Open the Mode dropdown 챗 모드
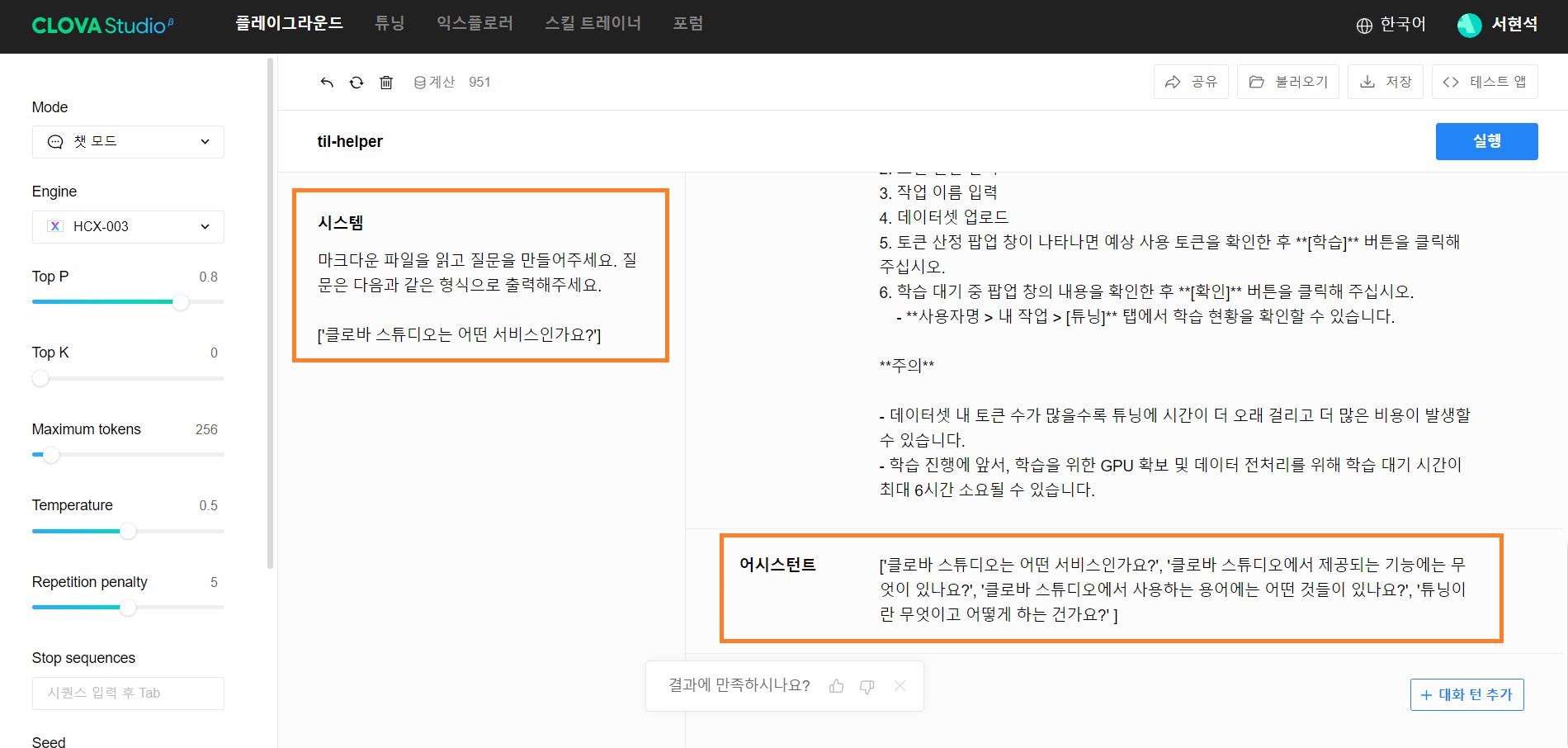Viewport: 1568px width, 748px height. [x=128, y=142]
